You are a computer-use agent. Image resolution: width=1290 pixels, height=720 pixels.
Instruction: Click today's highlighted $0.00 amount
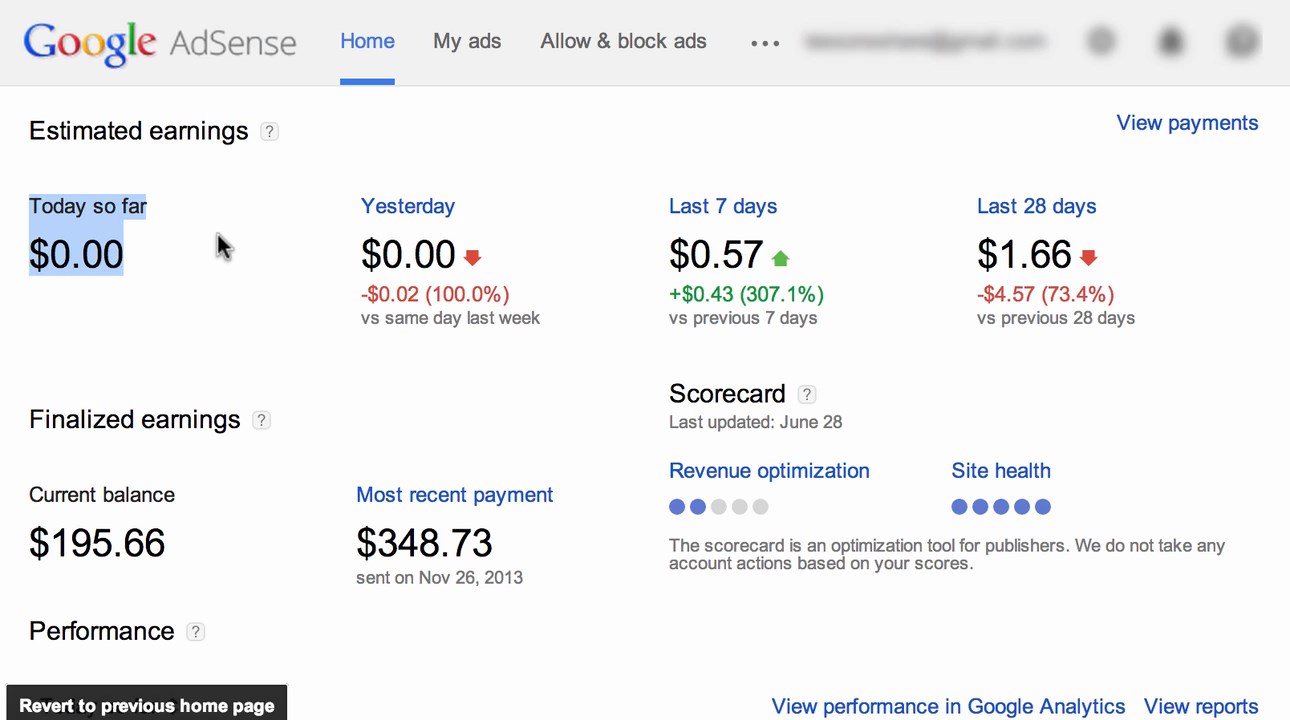click(76, 255)
